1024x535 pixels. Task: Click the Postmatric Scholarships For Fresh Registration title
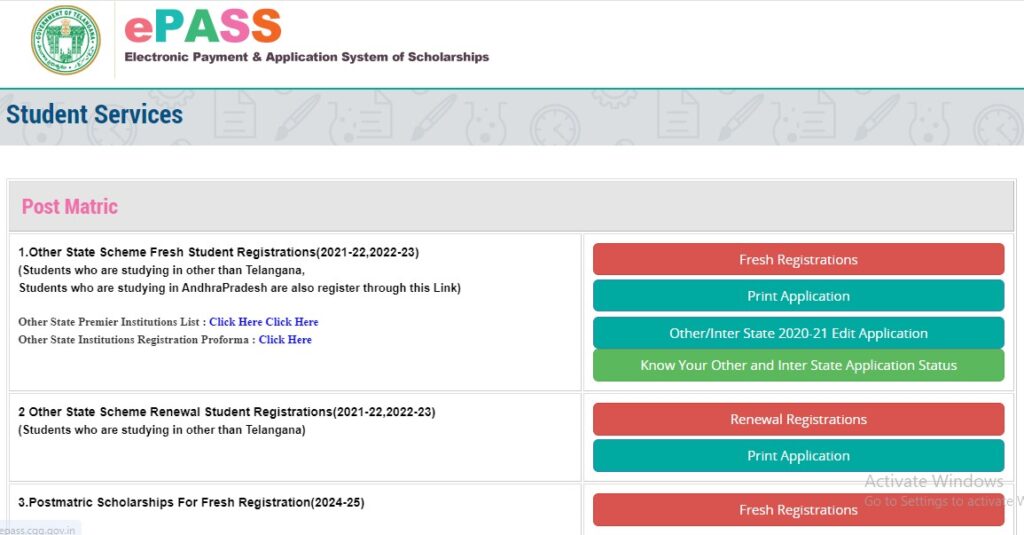point(191,502)
